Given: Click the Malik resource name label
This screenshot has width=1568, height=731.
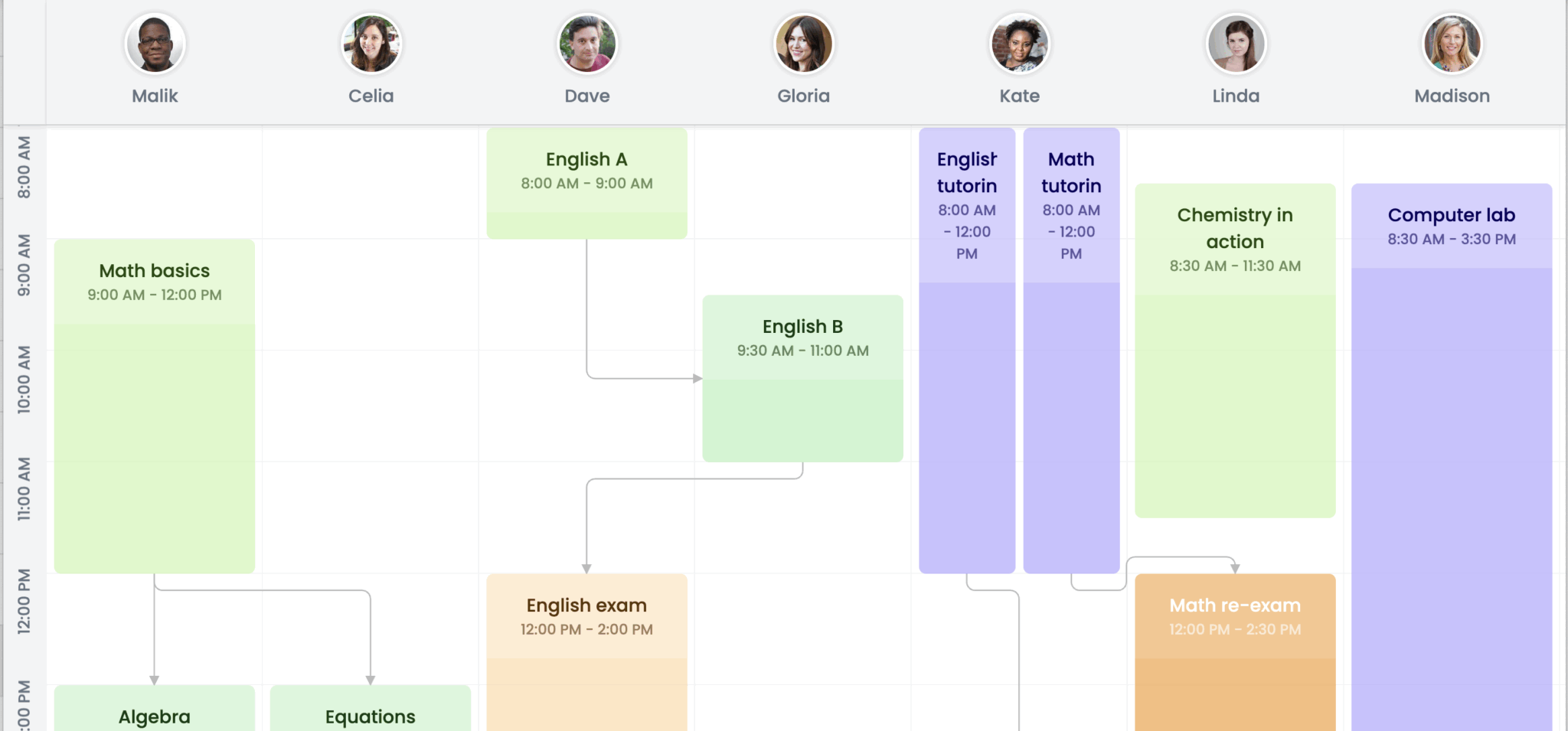Looking at the screenshot, I should tap(155, 96).
